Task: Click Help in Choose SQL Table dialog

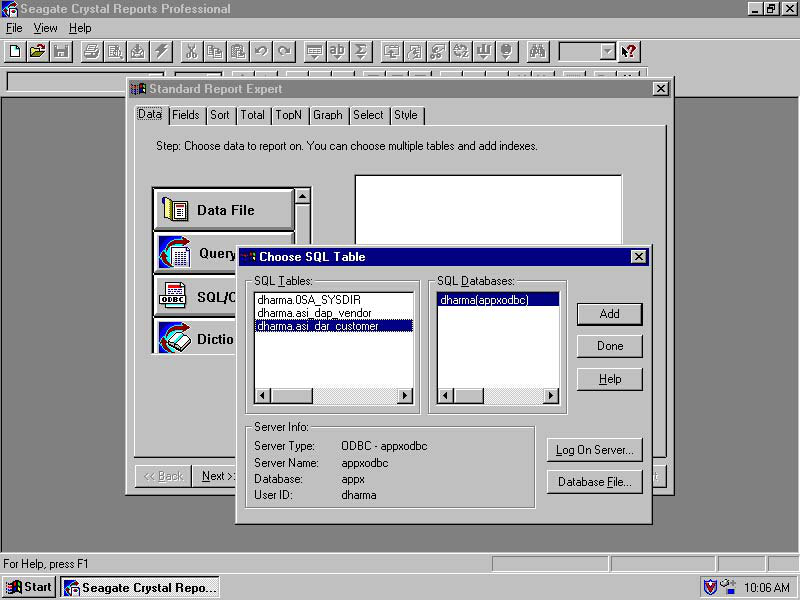Action: 609,379
